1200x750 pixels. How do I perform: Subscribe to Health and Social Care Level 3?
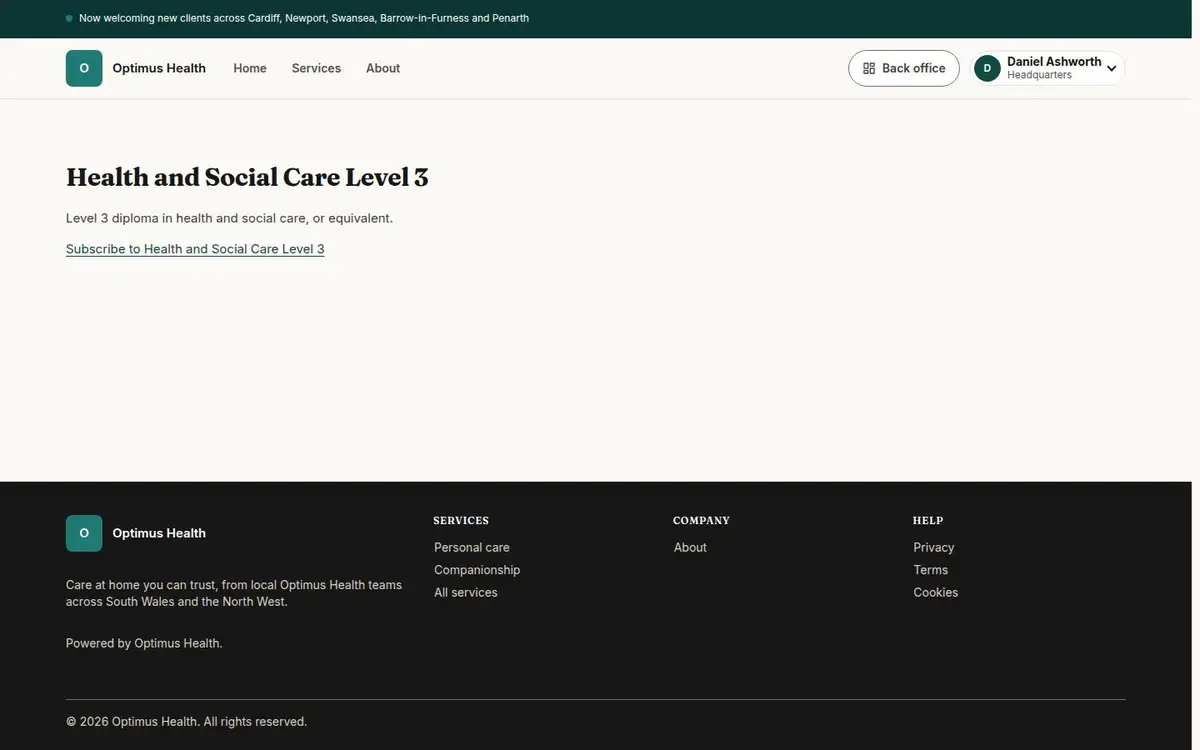pyautogui.click(x=195, y=249)
